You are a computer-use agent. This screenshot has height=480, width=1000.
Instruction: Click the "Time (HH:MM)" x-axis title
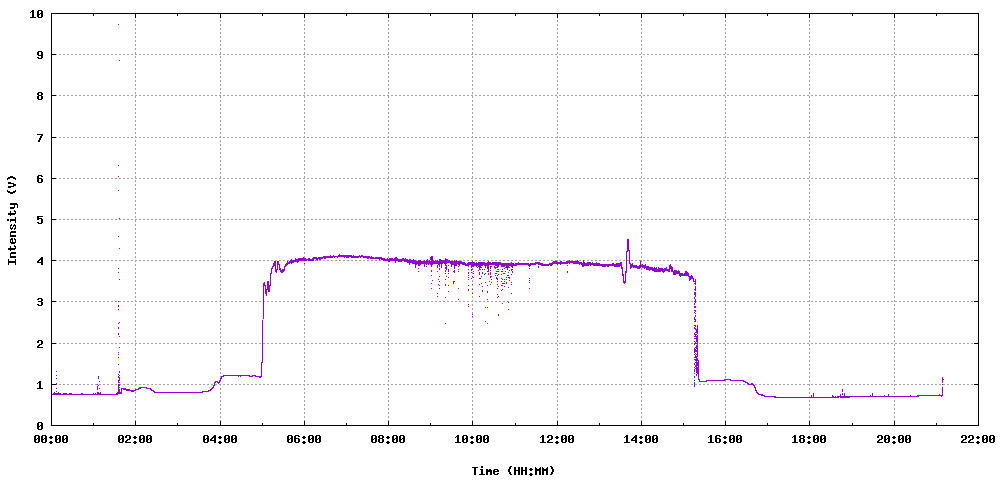(x=513, y=471)
